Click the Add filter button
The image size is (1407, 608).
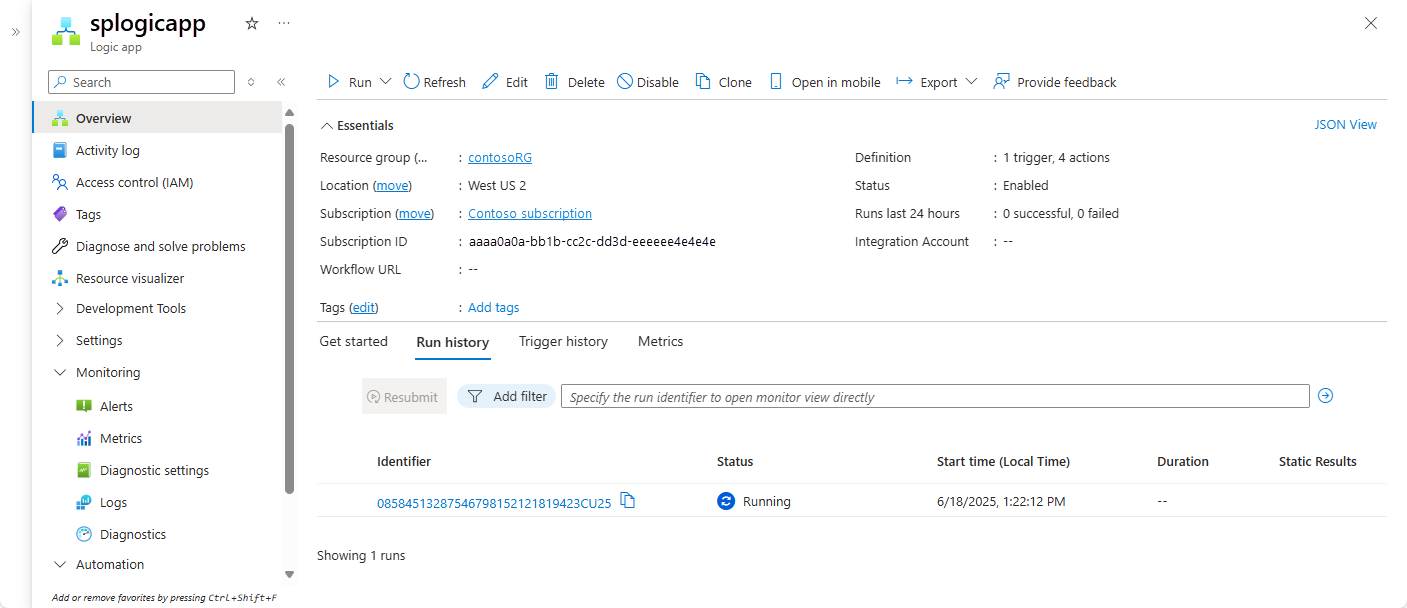507,397
